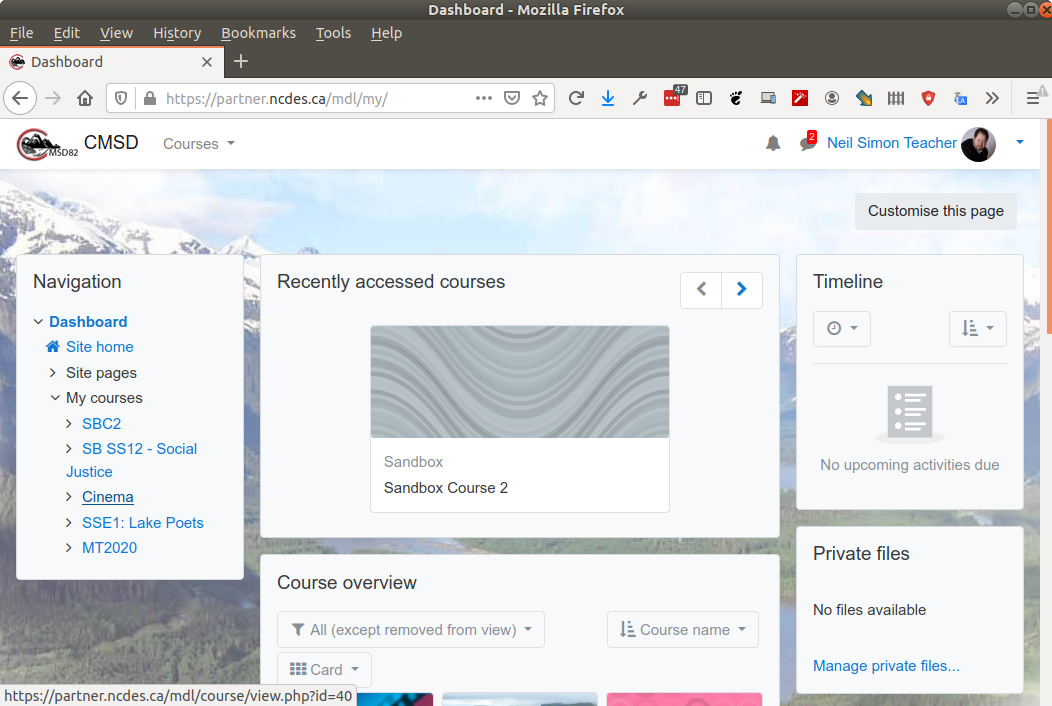Open the notifications bell icon
This screenshot has width=1052, height=706.
pyautogui.click(x=772, y=143)
